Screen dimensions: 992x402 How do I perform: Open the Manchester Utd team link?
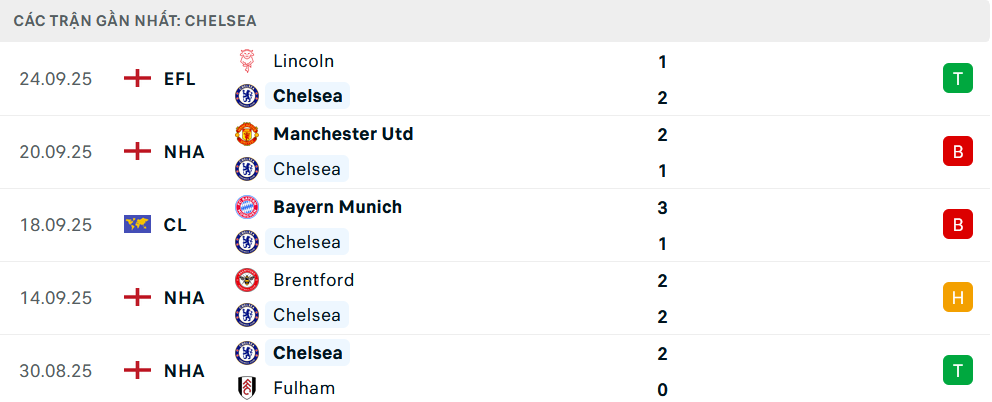click(342, 134)
